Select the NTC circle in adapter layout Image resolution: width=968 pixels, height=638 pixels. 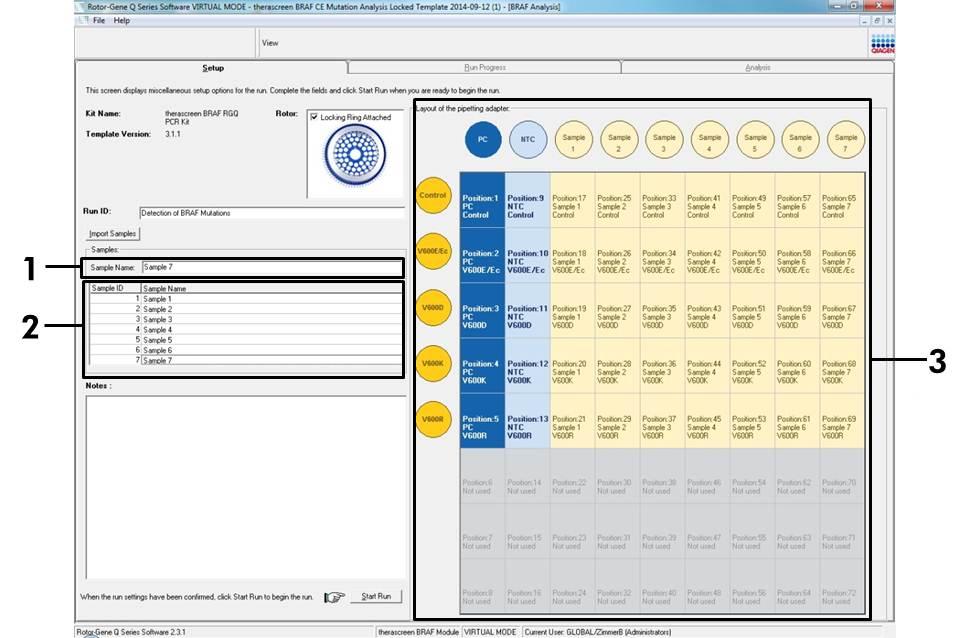[528, 139]
